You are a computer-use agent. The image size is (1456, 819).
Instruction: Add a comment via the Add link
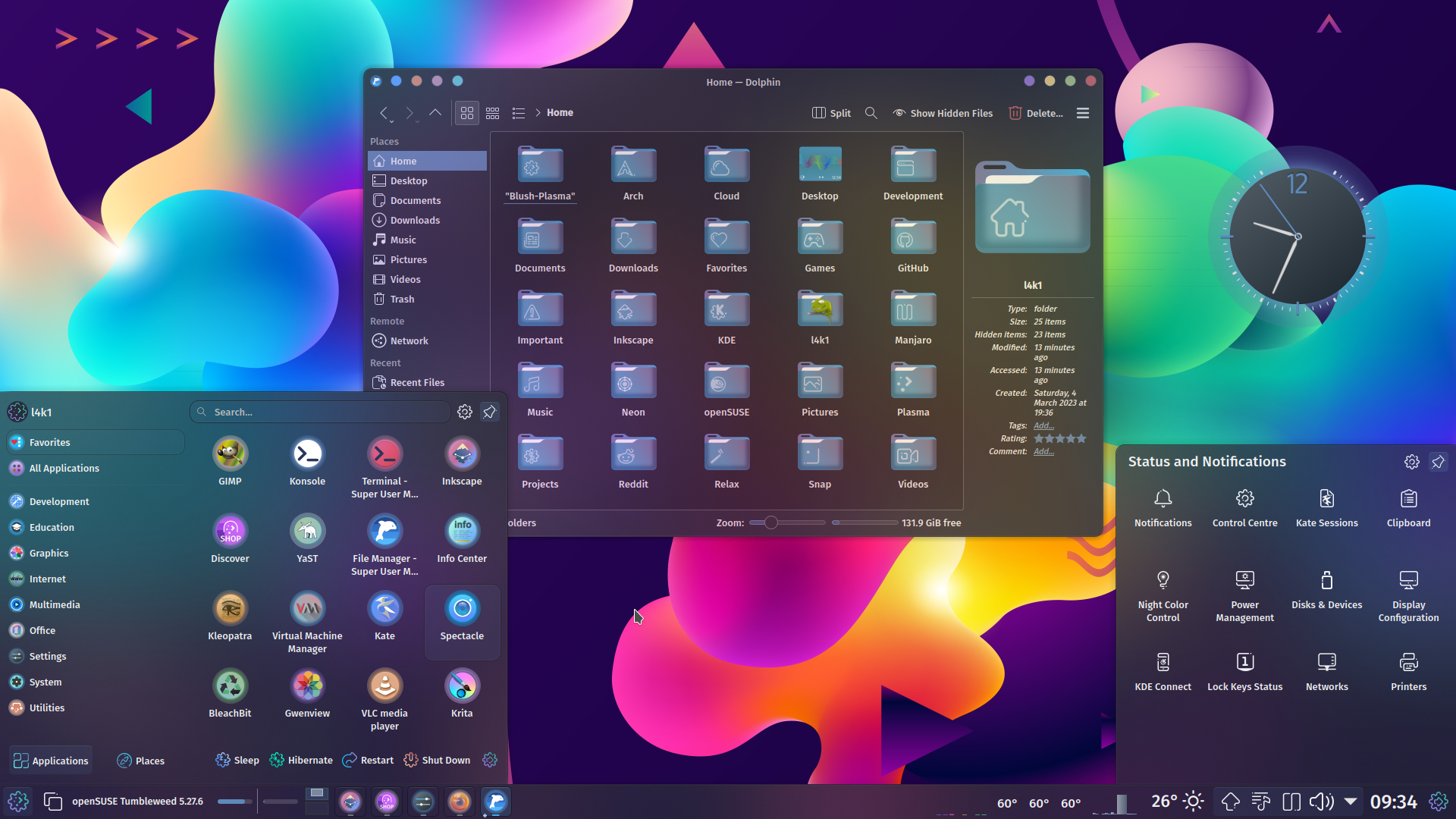click(x=1043, y=451)
